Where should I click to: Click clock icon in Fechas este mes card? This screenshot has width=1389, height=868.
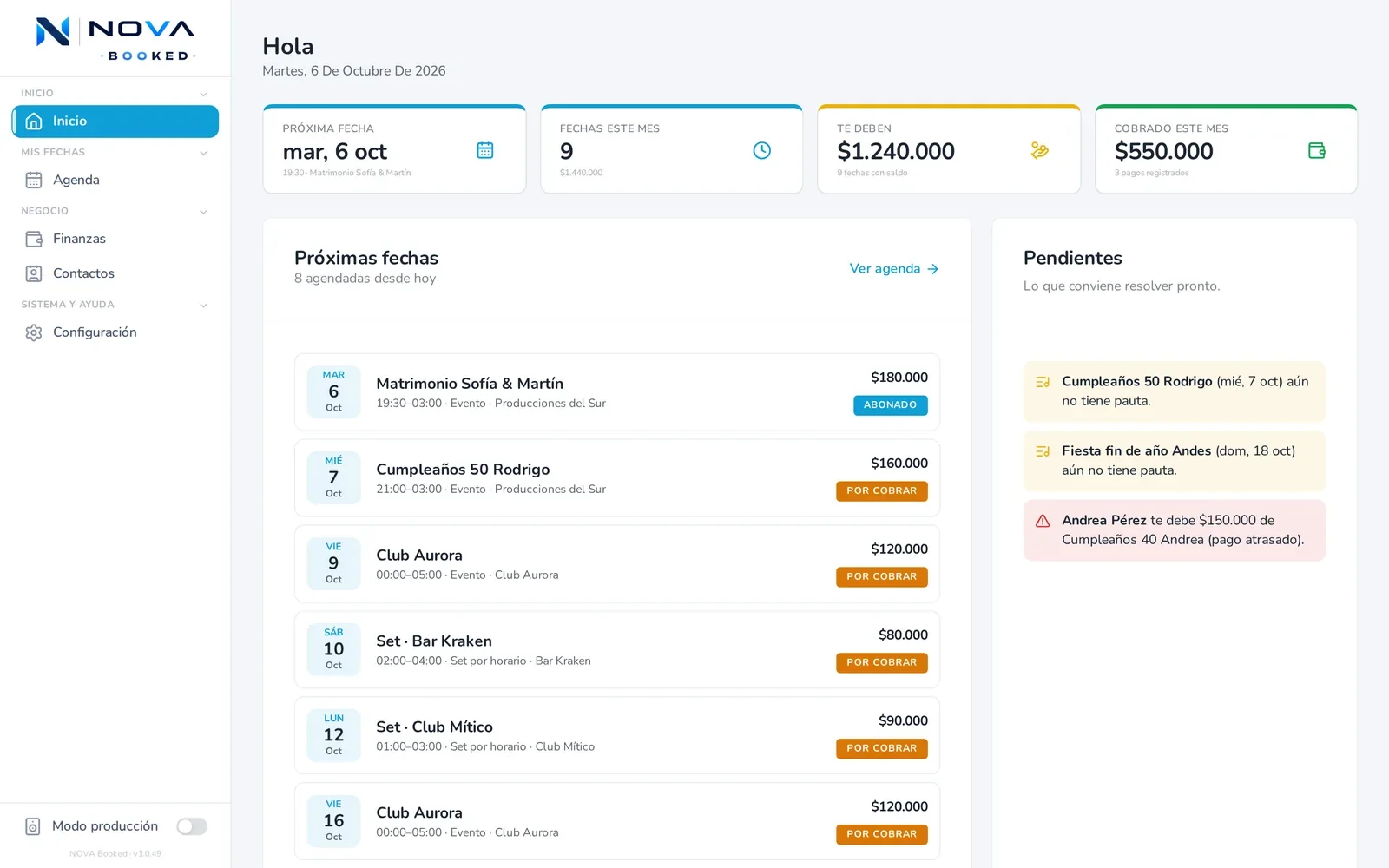[762, 150]
